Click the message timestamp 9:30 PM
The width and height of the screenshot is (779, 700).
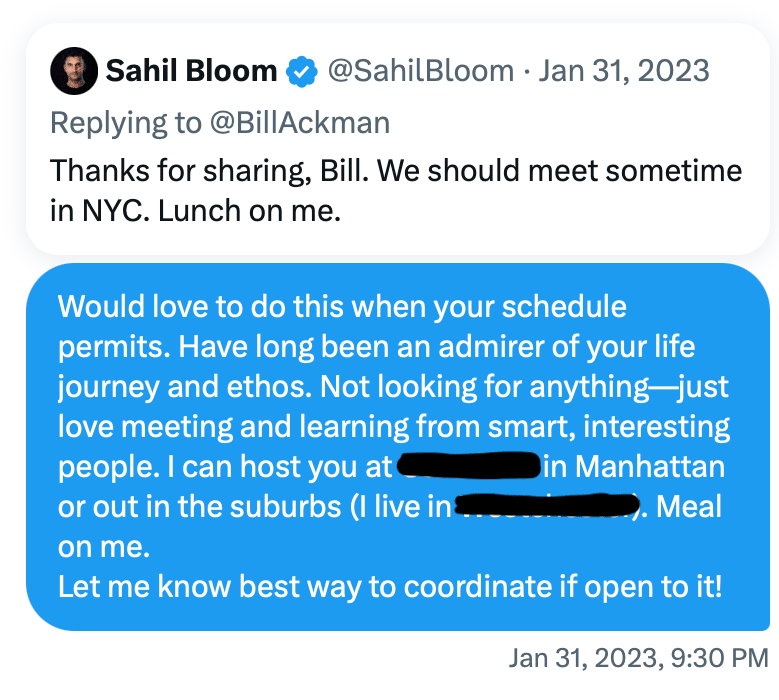coord(719,658)
